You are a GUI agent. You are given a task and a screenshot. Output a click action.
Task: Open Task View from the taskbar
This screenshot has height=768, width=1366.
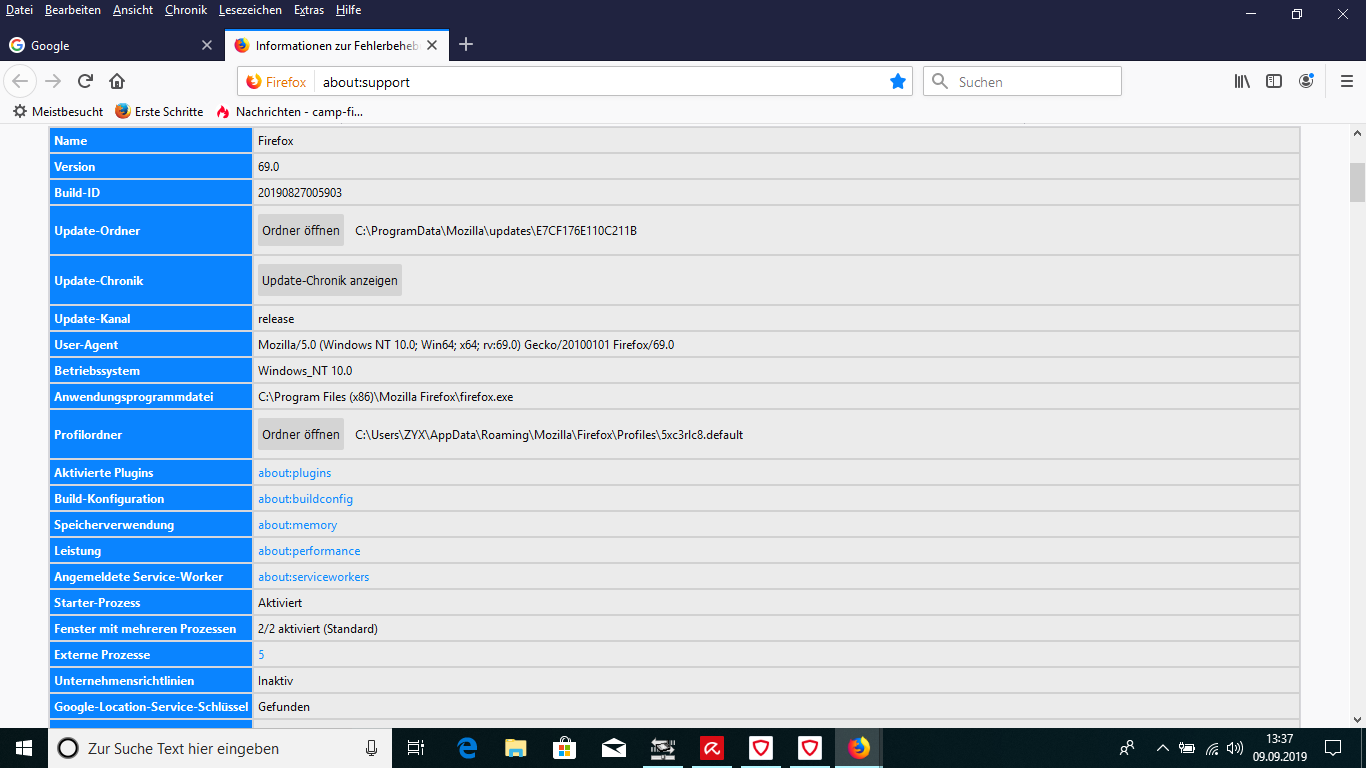[416, 748]
